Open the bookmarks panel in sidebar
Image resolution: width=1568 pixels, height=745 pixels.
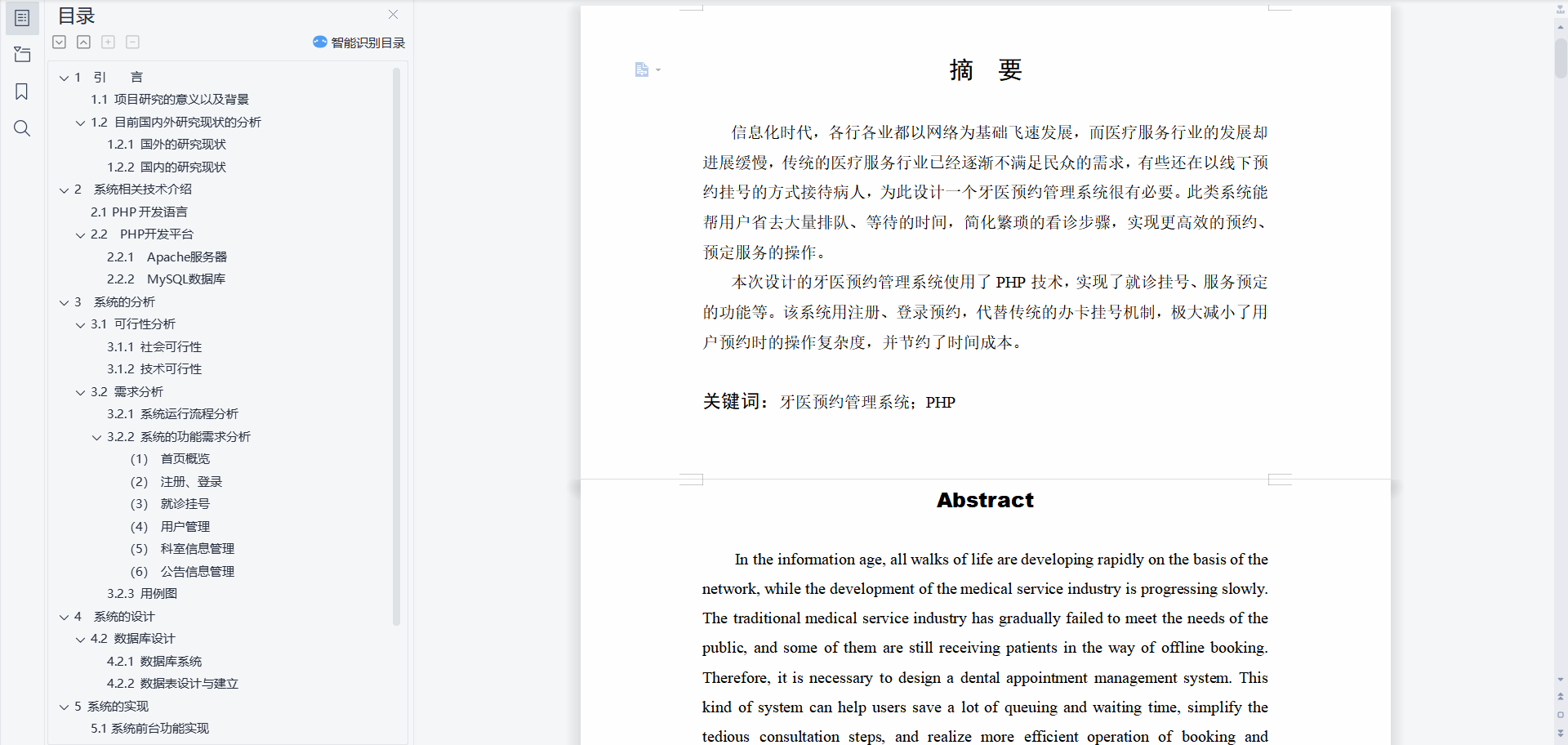click(x=22, y=91)
